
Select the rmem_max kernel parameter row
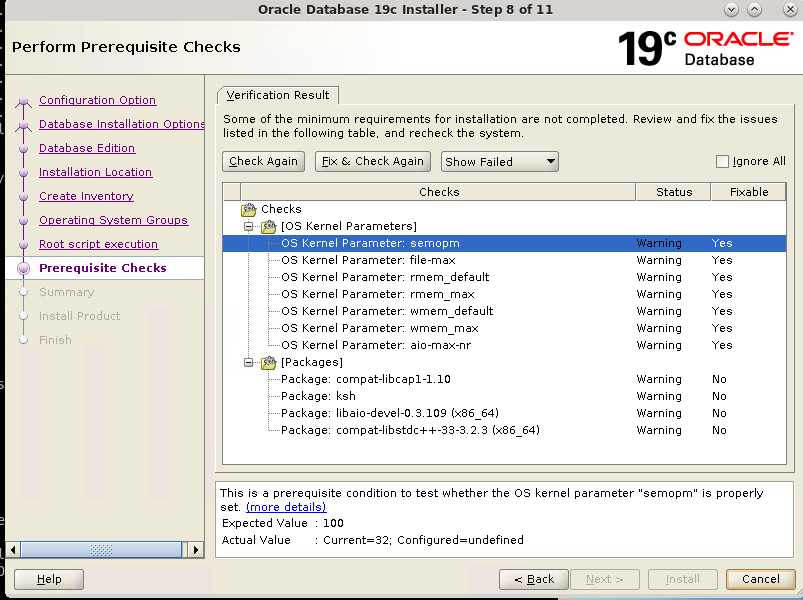[x=504, y=294]
